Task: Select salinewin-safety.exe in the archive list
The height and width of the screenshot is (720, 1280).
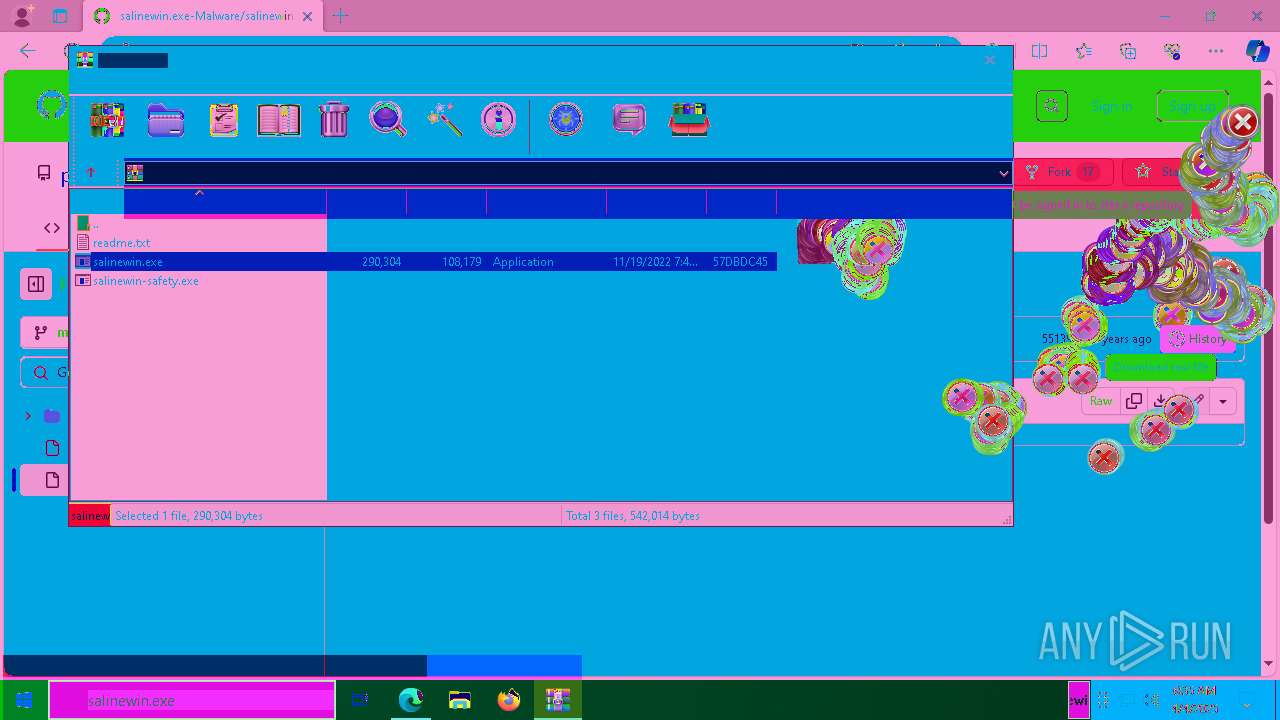Action: pos(145,281)
